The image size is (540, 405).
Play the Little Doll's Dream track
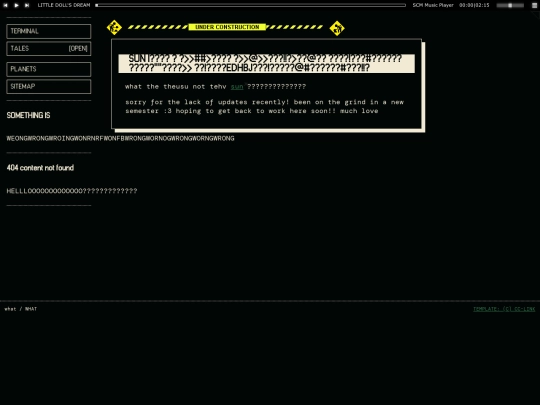16,5
